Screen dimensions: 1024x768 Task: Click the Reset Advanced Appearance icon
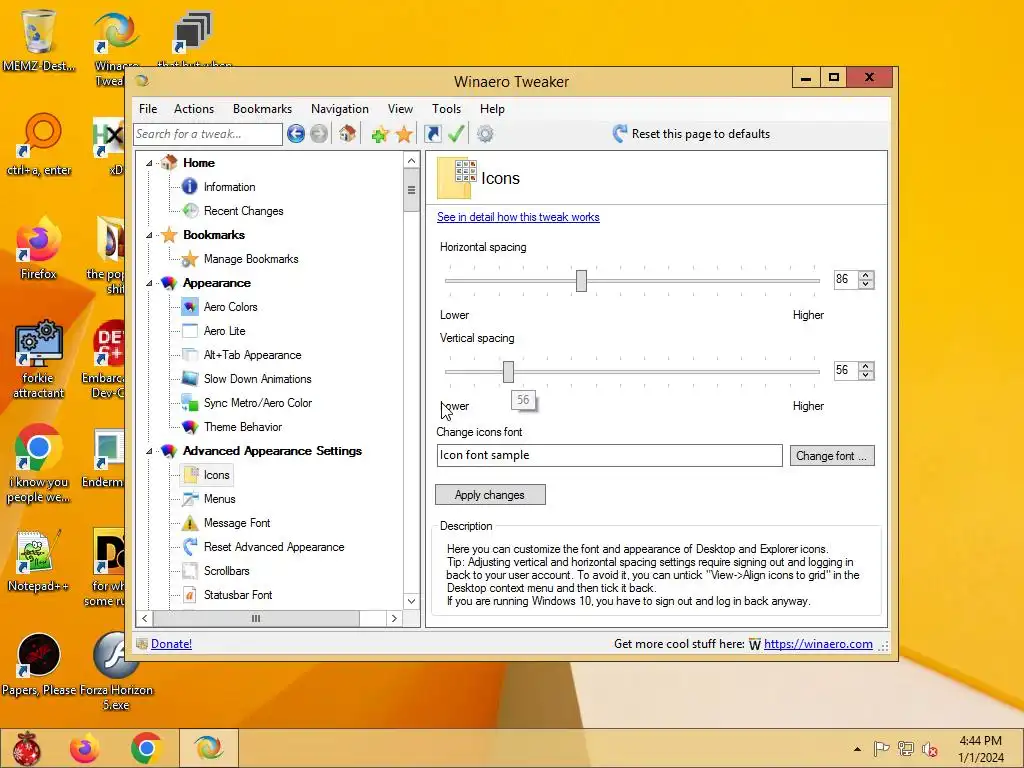[x=190, y=547]
